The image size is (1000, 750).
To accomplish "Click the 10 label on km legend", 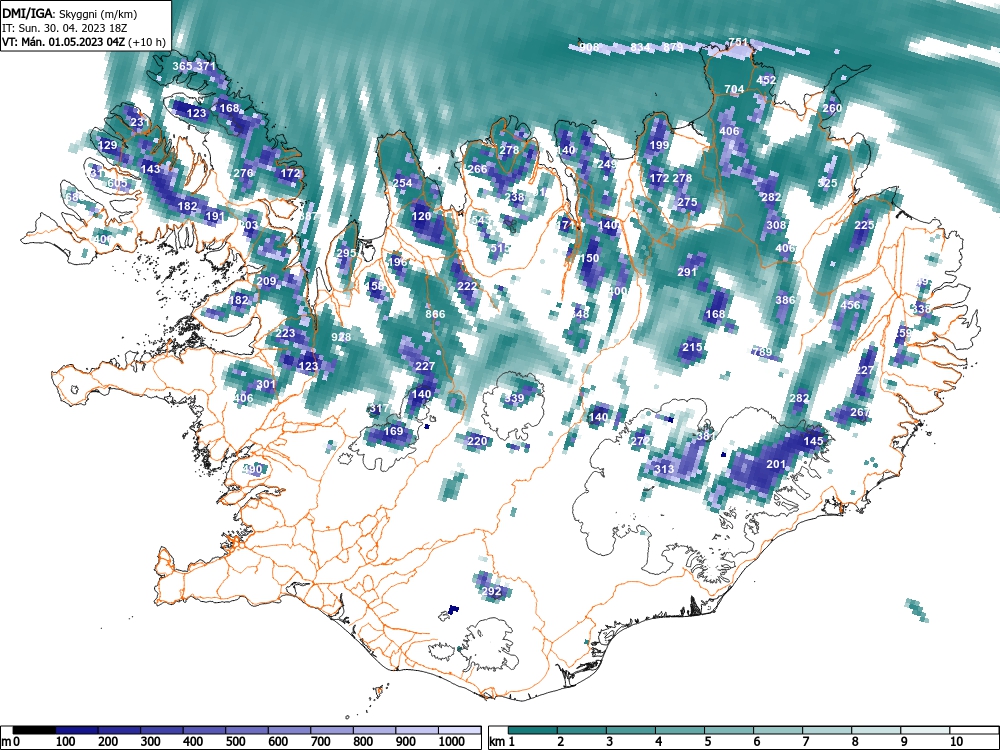I will [x=956, y=742].
